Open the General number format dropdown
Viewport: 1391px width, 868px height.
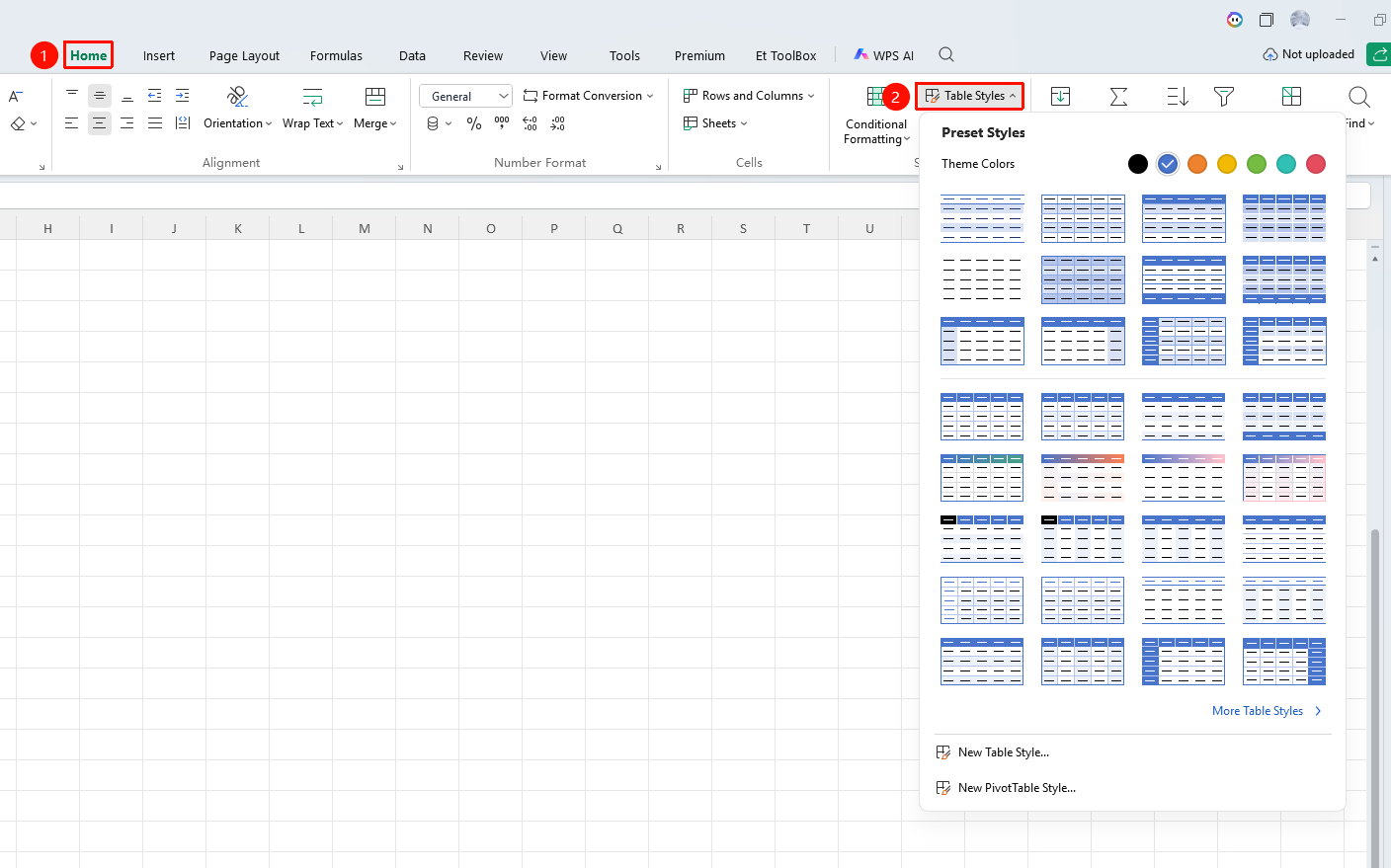pos(465,96)
